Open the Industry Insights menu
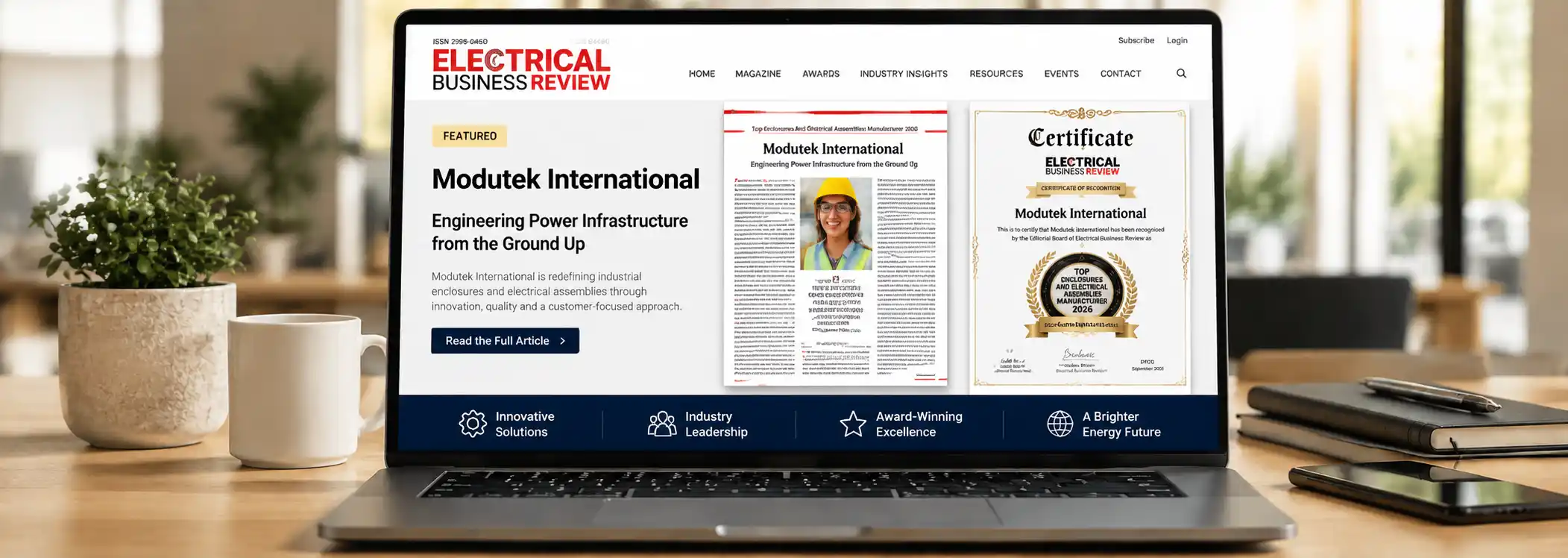 coord(904,74)
